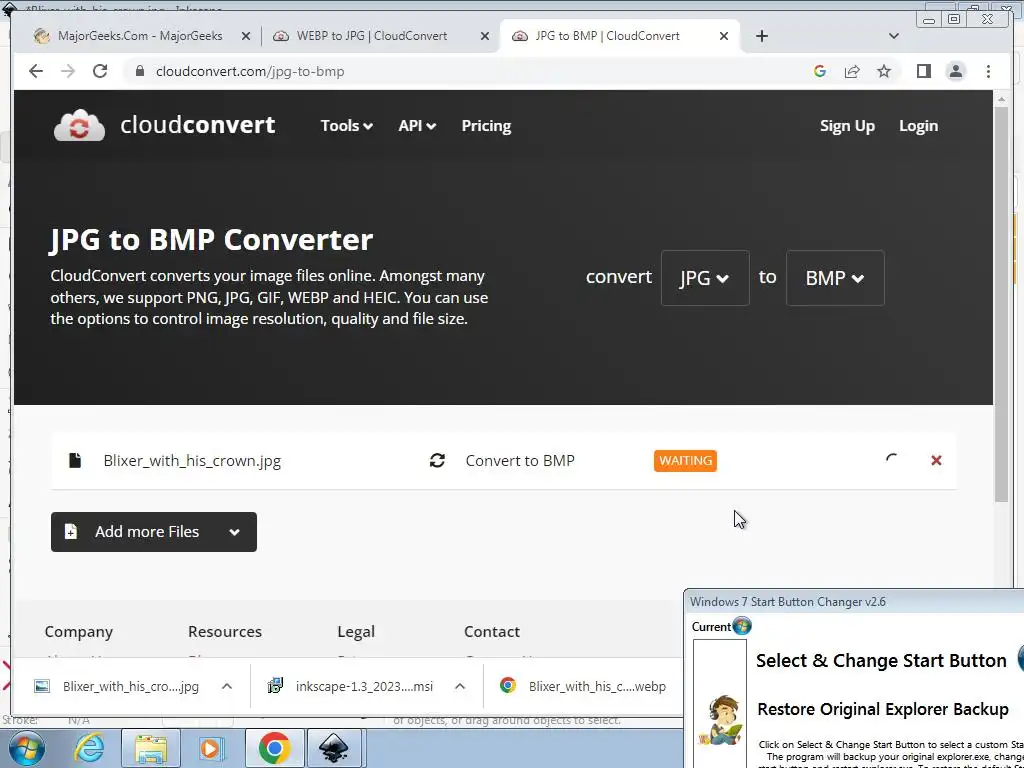Click the Blixer_with_his_crown.jpg filename

coord(192,460)
